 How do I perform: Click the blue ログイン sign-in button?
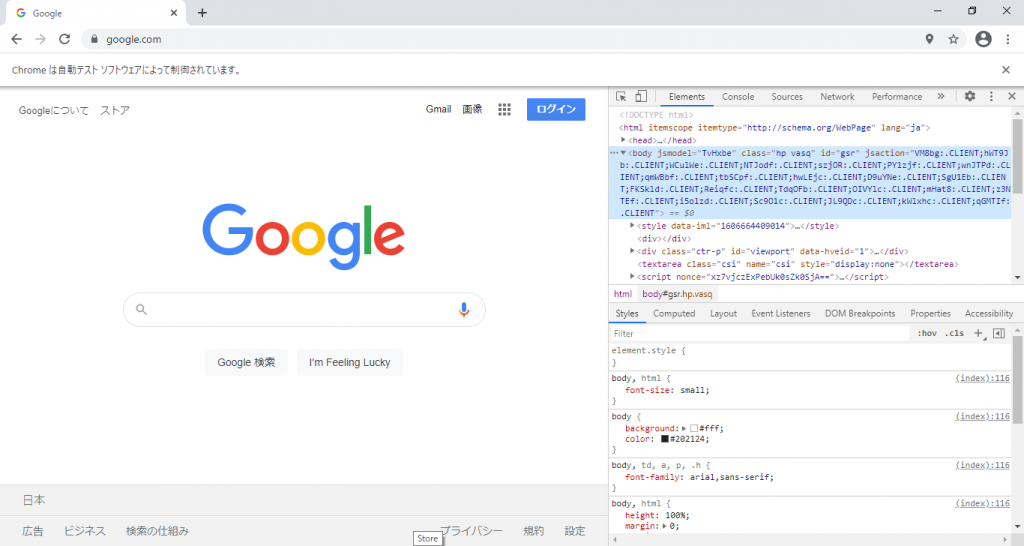pos(556,110)
